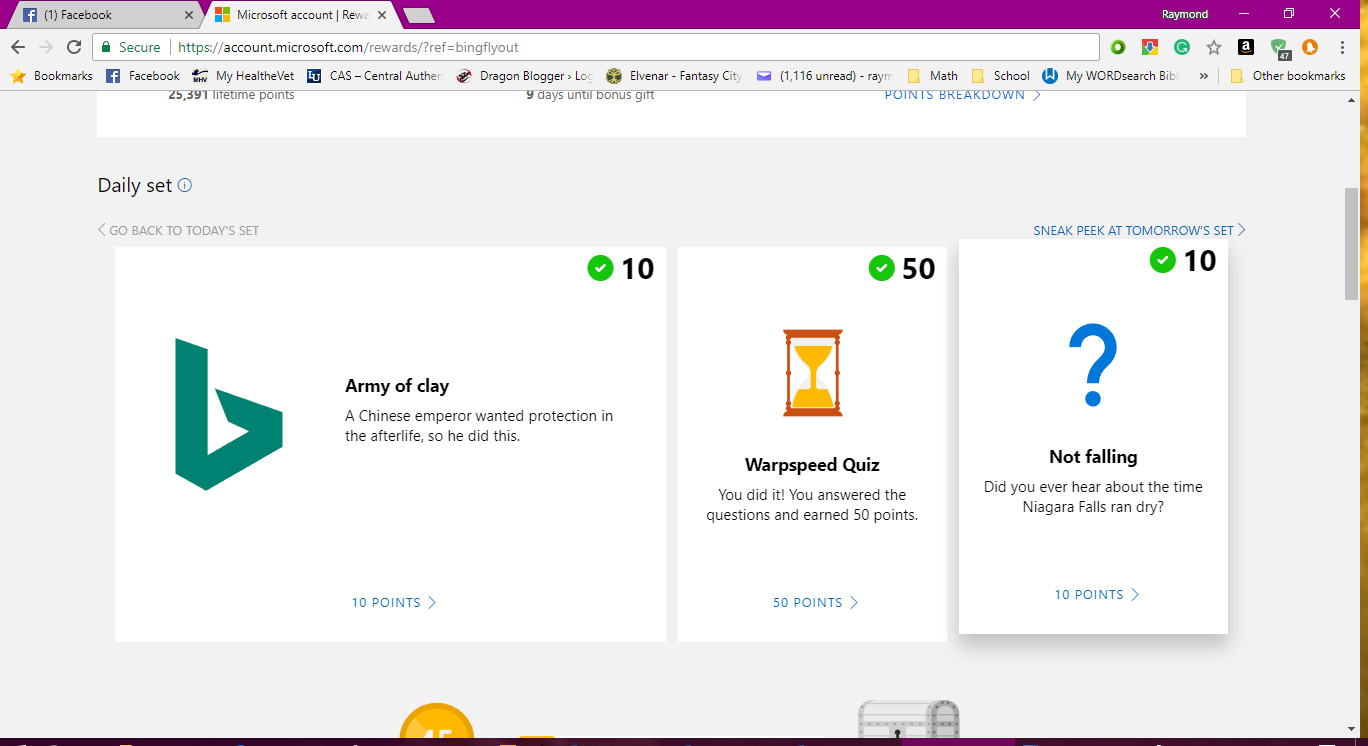Open the Other bookmarks folder

click(1288, 76)
